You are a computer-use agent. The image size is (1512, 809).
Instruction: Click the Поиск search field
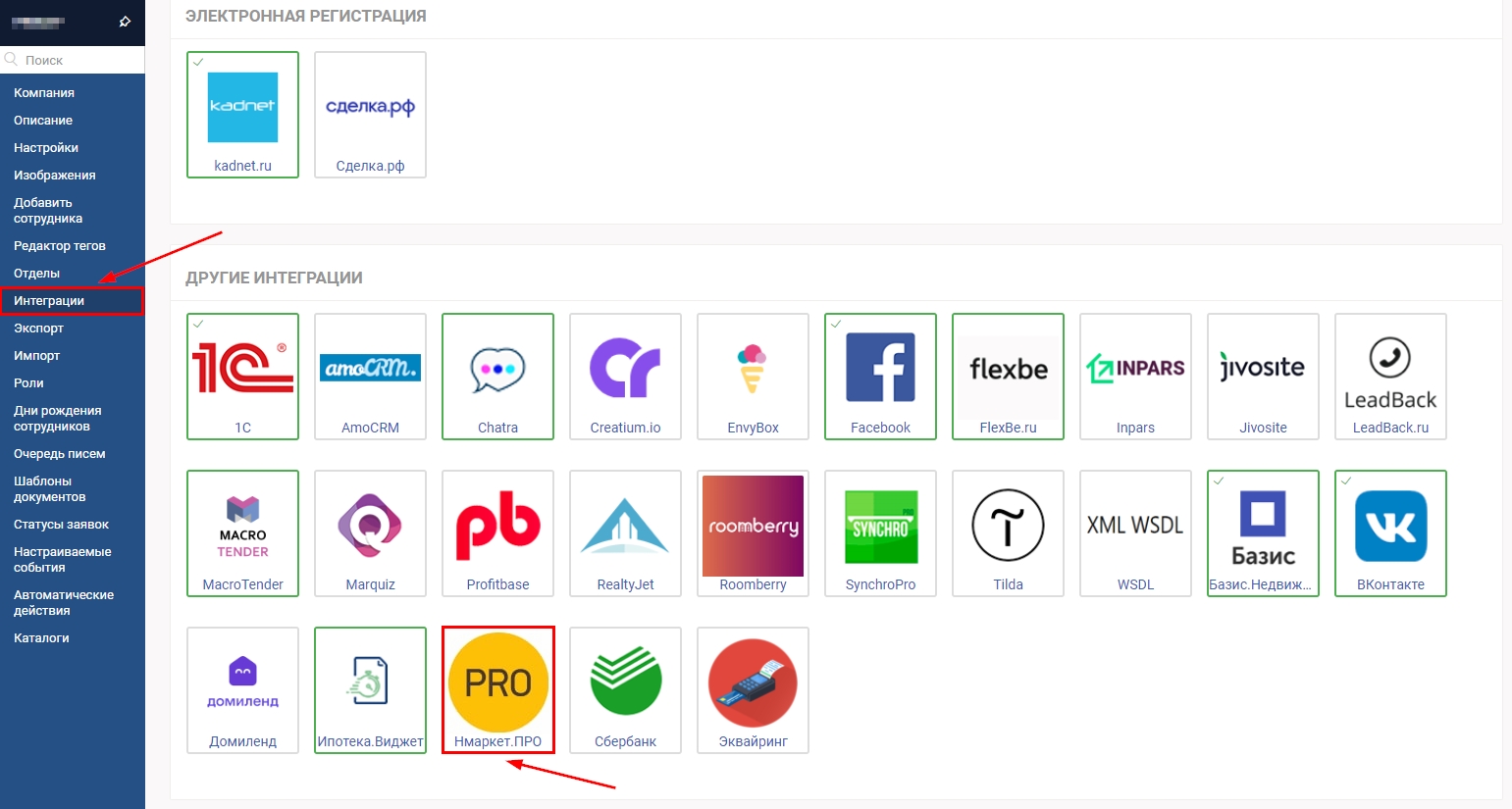[78, 60]
